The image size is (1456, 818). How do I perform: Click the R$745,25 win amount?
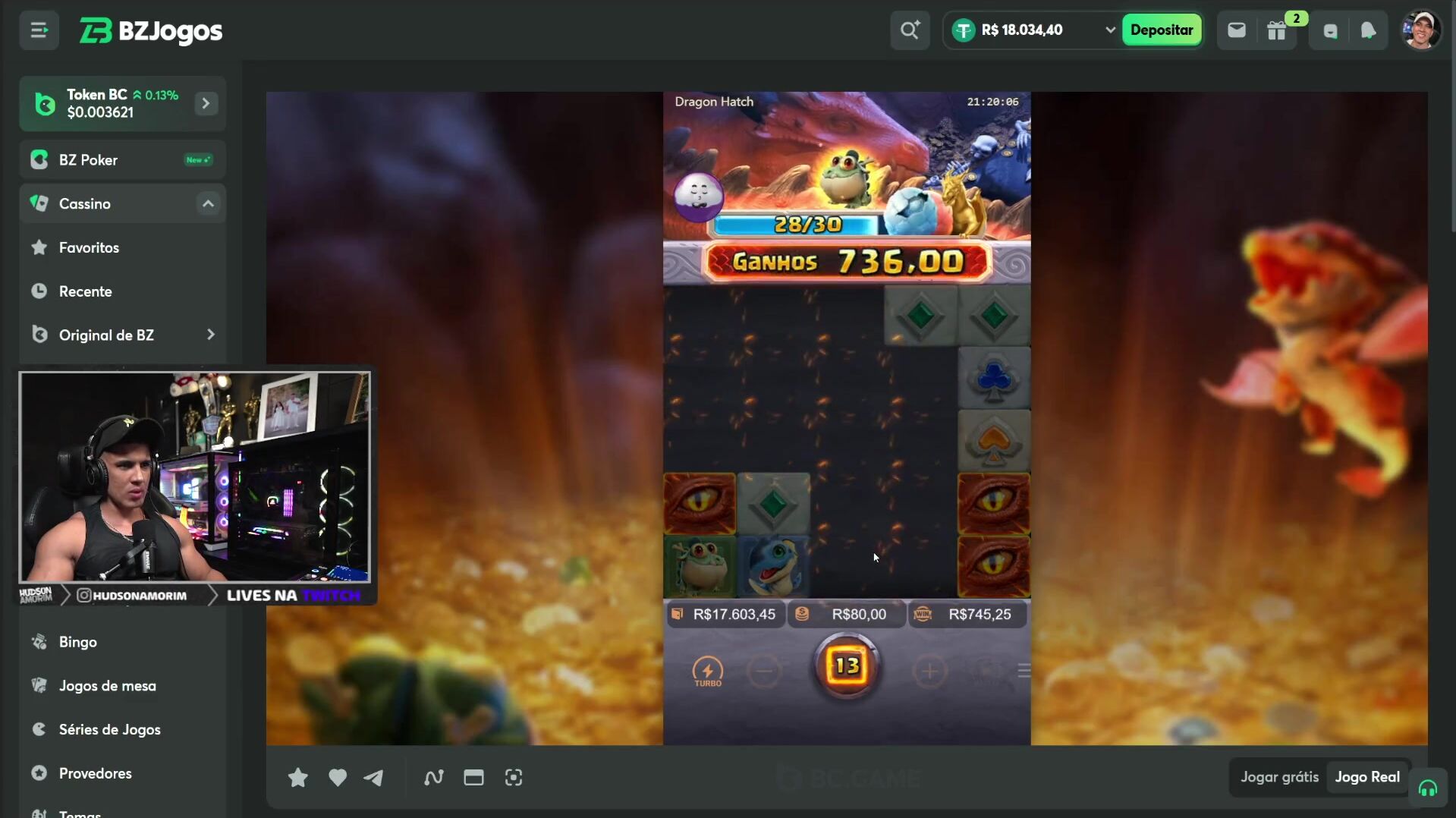pos(968,614)
